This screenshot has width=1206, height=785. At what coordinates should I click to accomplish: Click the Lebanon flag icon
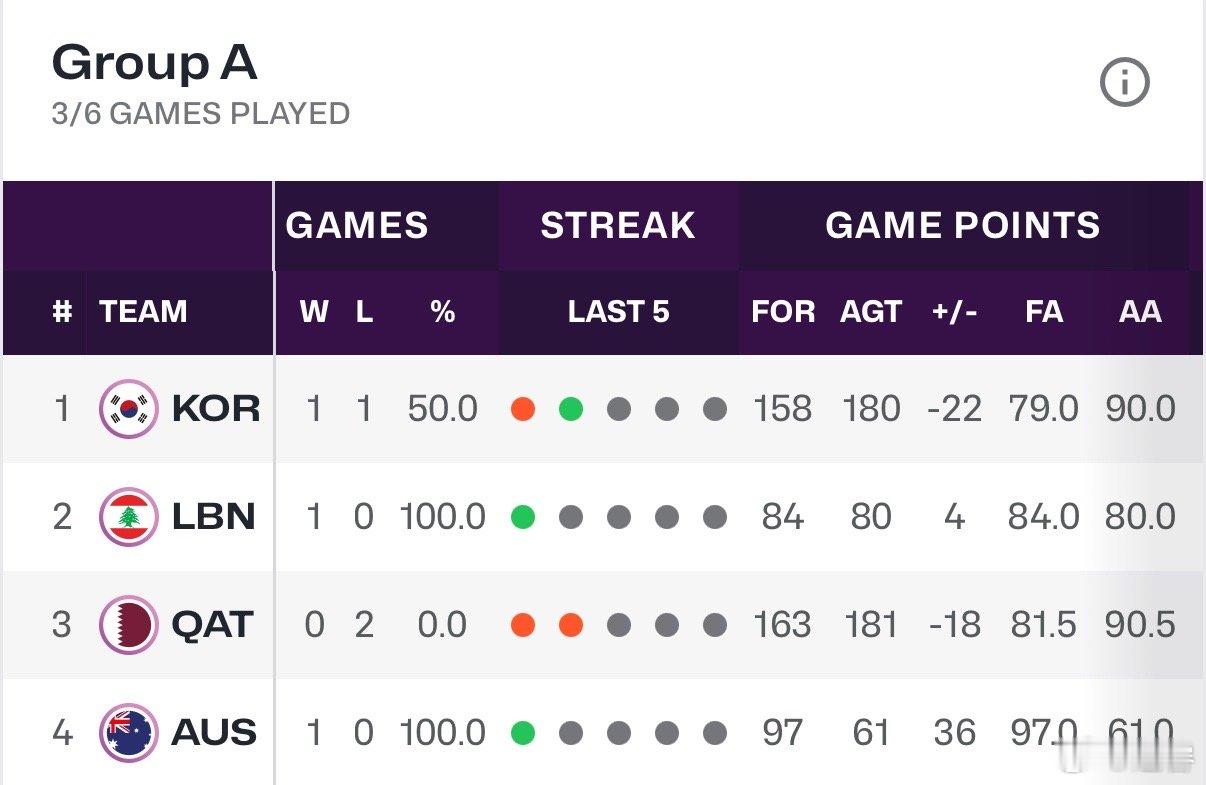pos(129,516)
